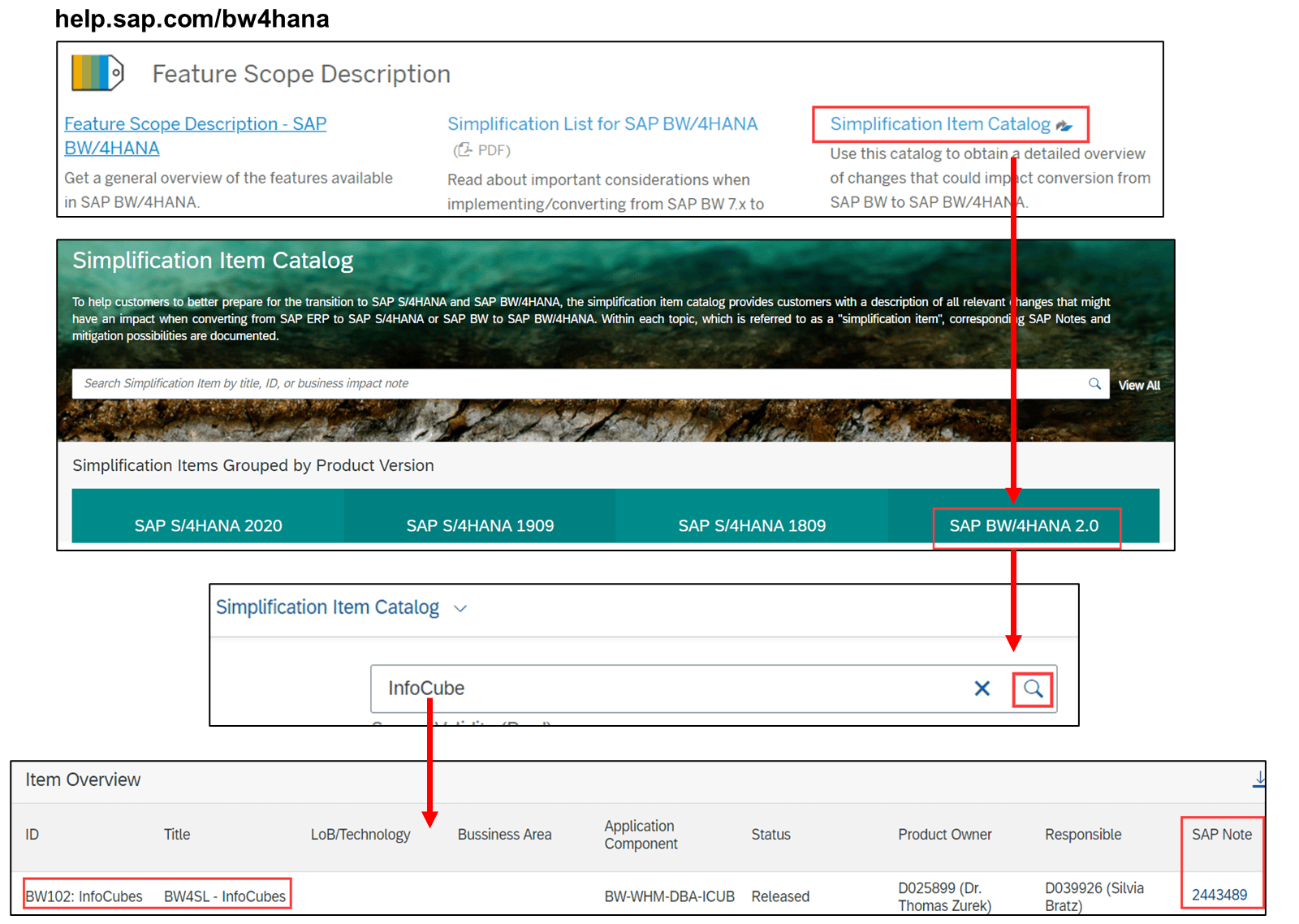Click the ID column header

[x=32, y=835]
